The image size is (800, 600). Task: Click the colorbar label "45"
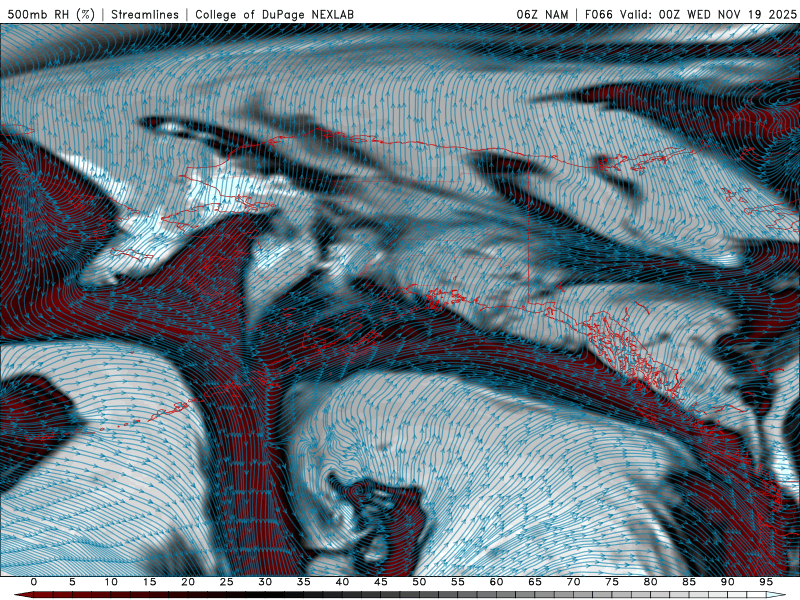(x=381, y=582)
